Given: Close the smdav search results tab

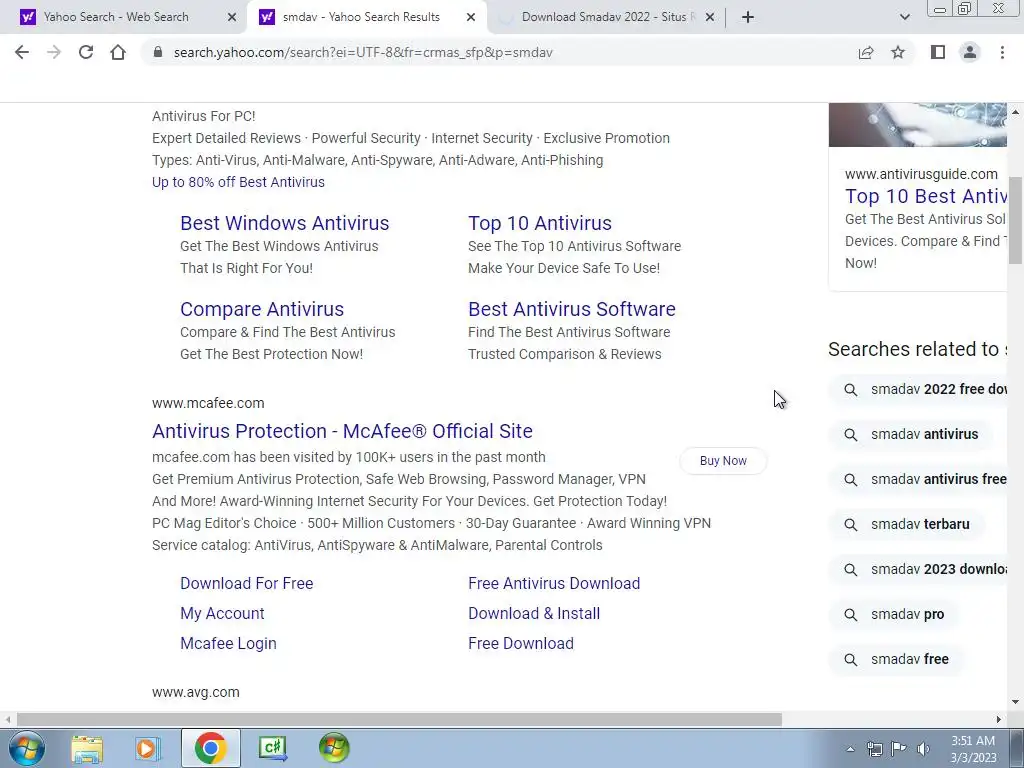Looking at the screenshot, I should tap(471, 17).
